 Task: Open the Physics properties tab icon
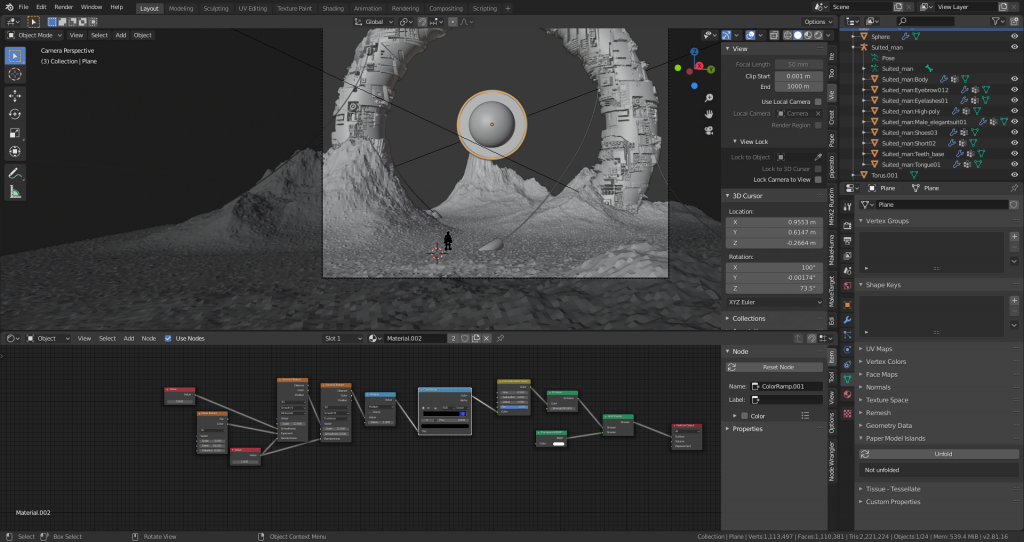click(x=848, y=350)
